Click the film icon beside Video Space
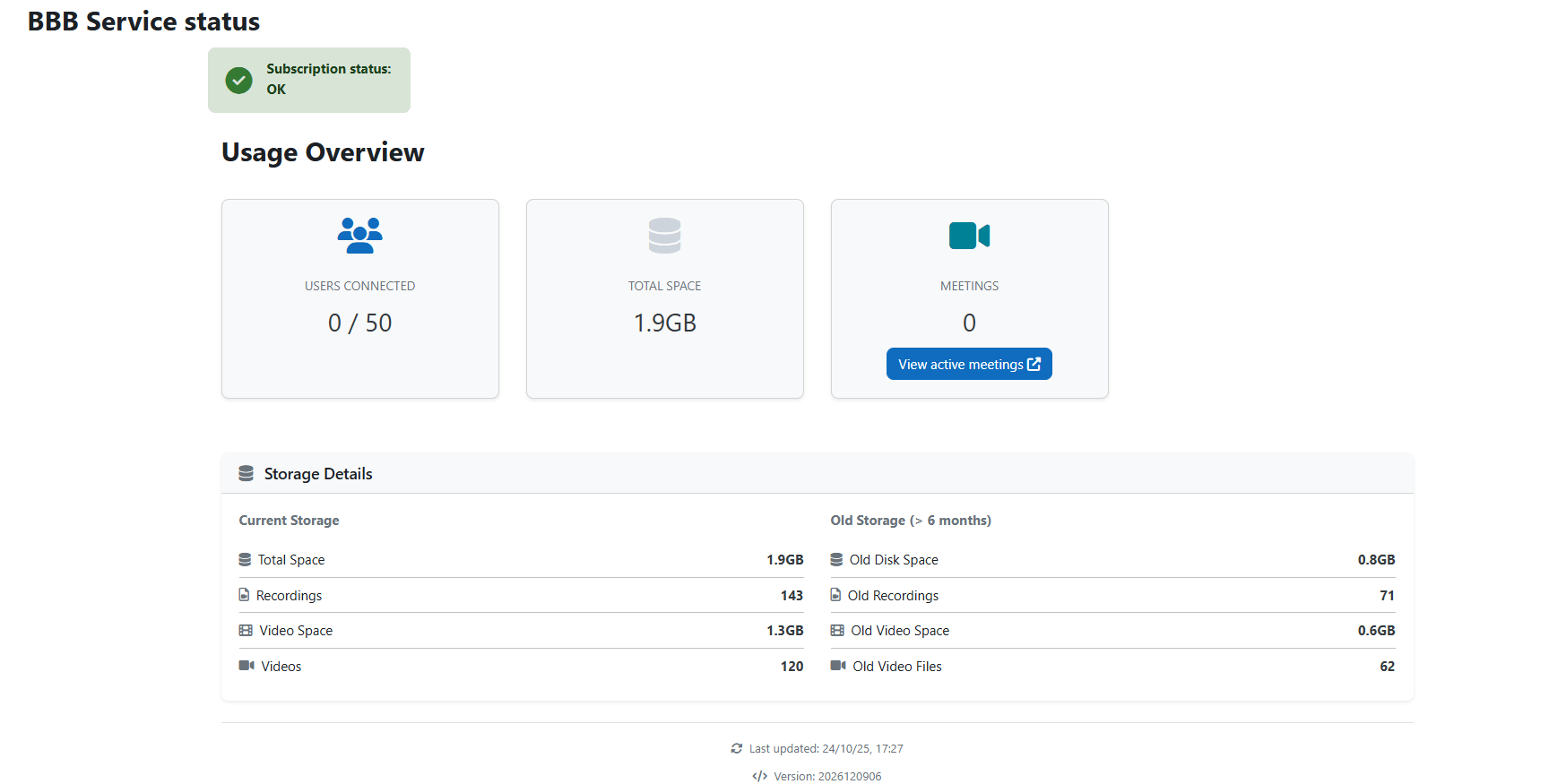The height and width of the screenshot is (784, 1566). click(246, 630)
